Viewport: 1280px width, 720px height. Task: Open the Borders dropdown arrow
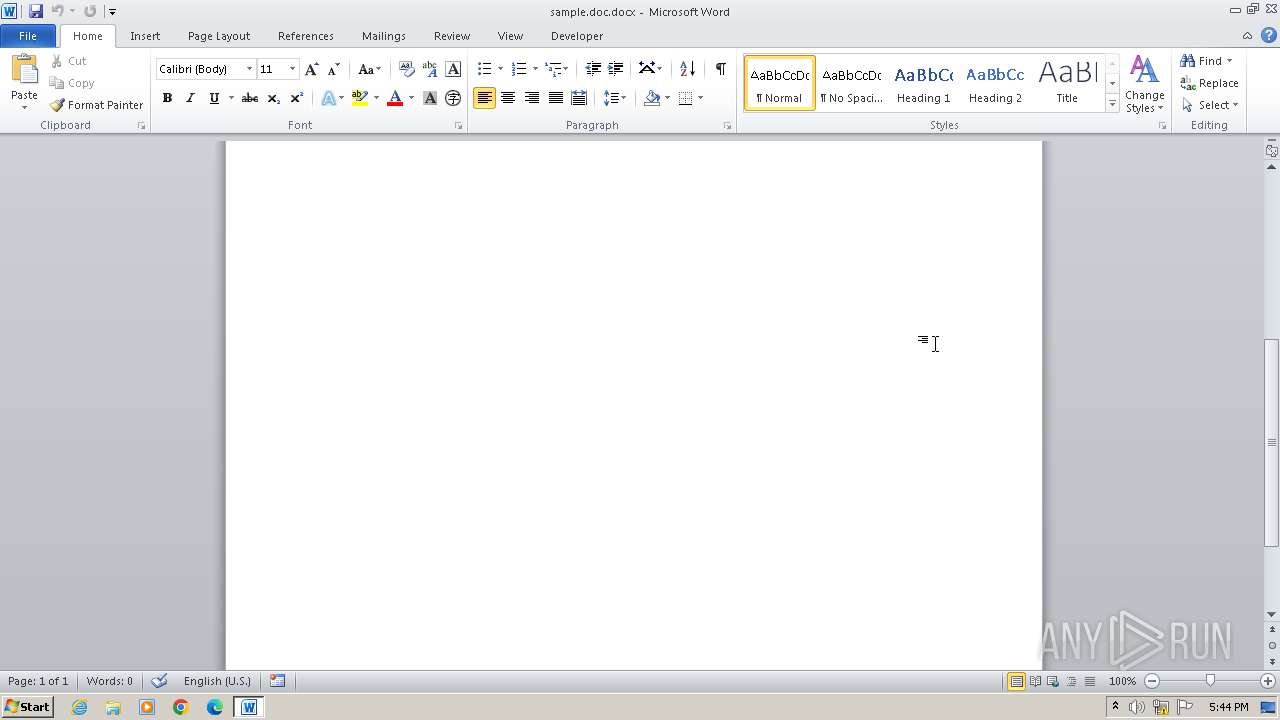[x=700, y=98]
